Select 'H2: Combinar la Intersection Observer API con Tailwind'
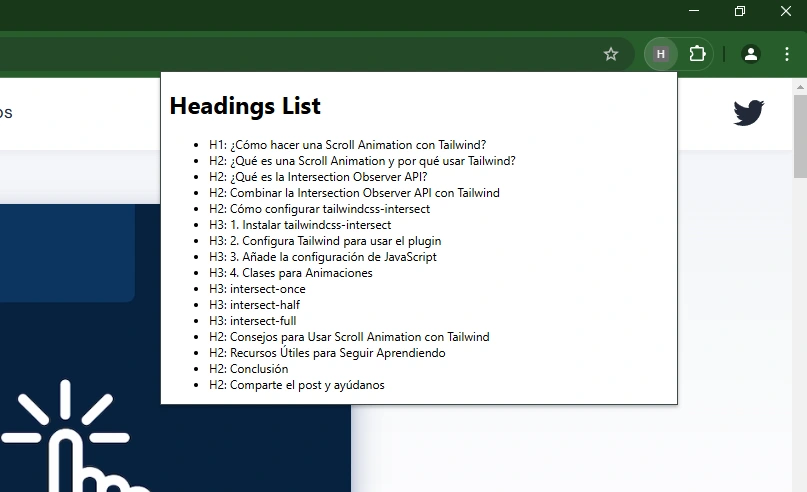Viewport: 807px width, 492px height. coord(354,193)
